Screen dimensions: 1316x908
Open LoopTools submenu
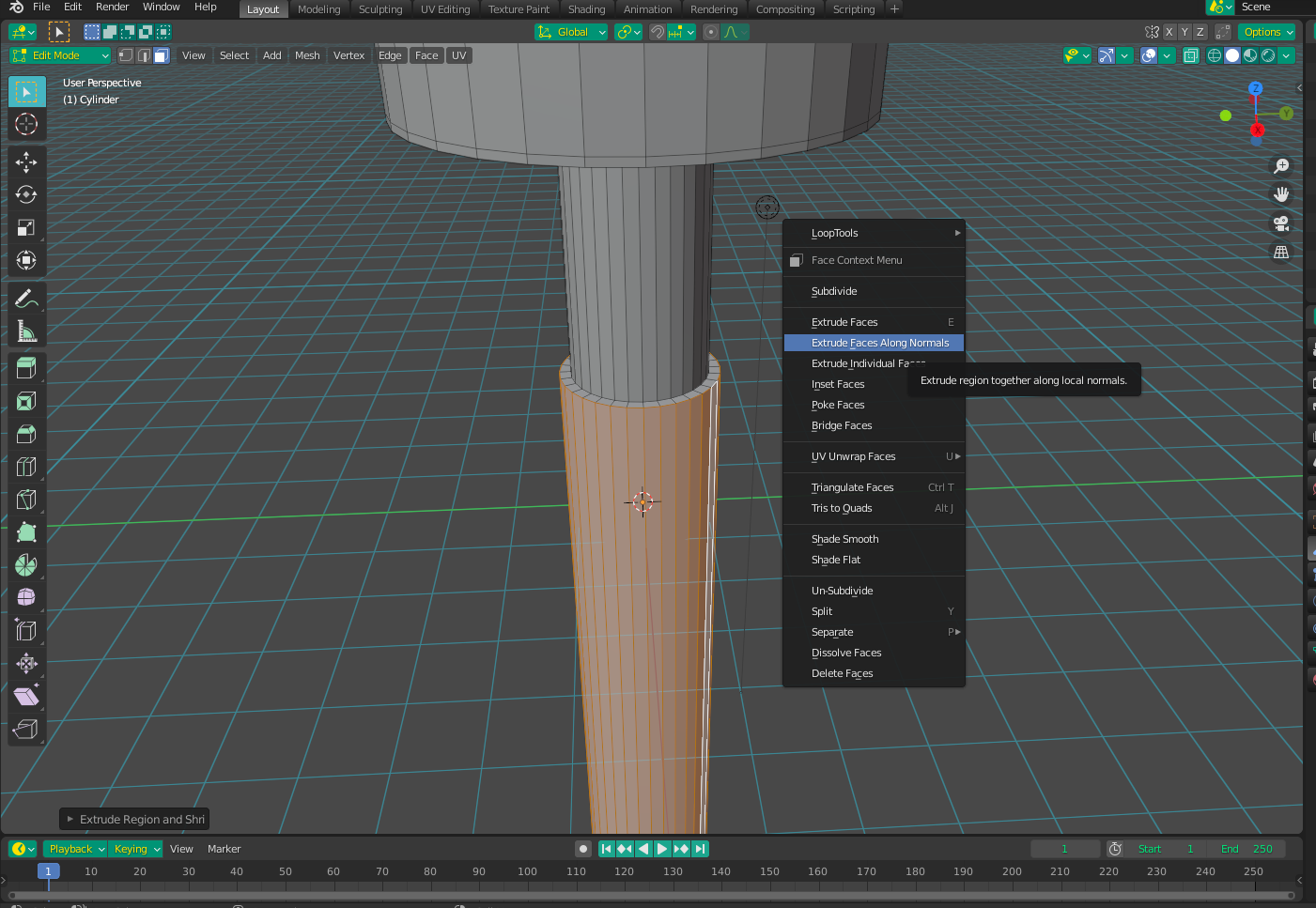[x=874, y=233]
